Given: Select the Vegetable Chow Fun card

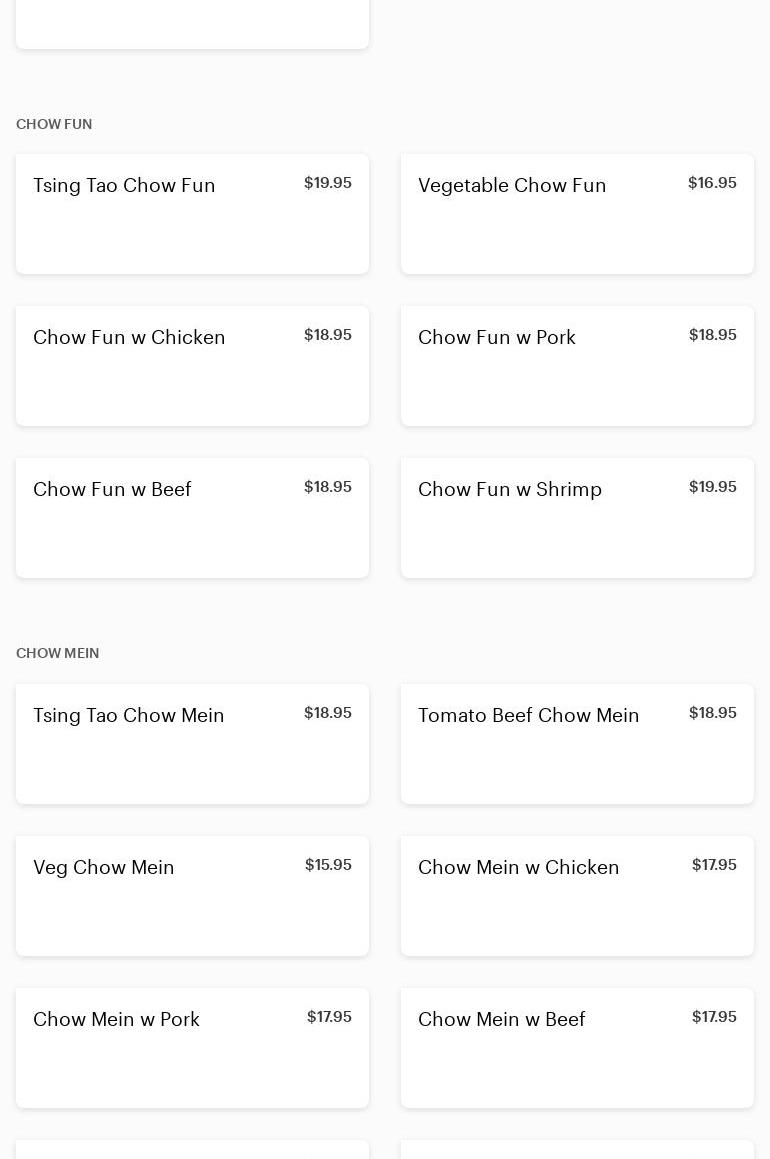Looking at the screenshot, I should 577,213.
